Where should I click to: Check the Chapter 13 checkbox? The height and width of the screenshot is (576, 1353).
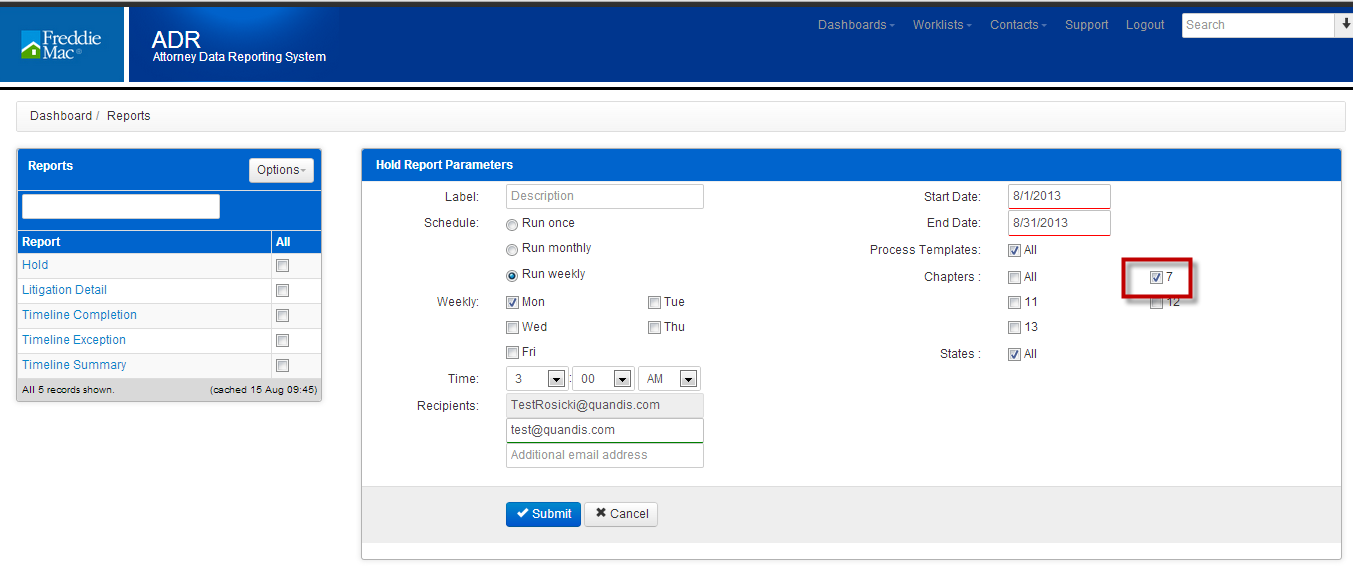[x=1015, y=327]
